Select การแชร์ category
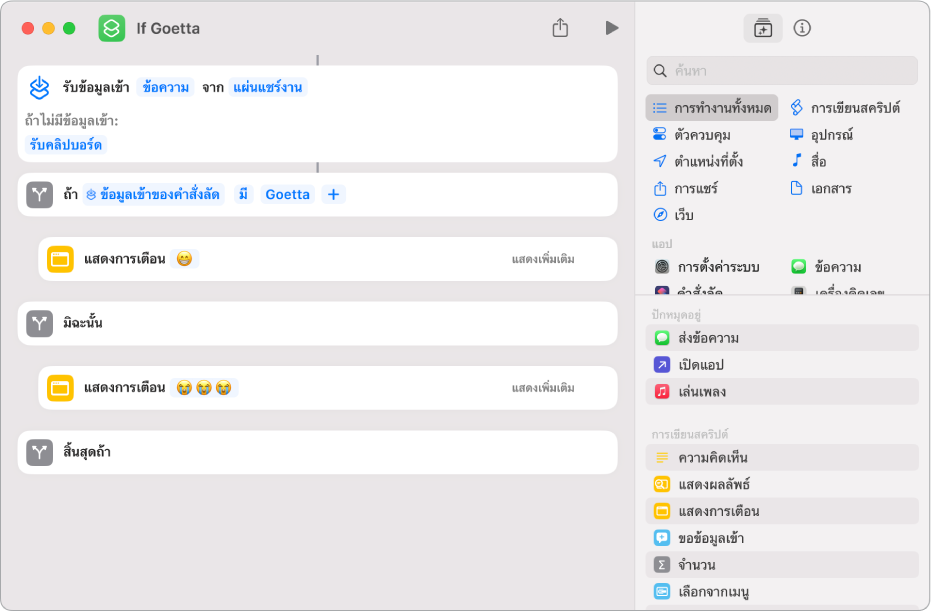 click(685, 189)
